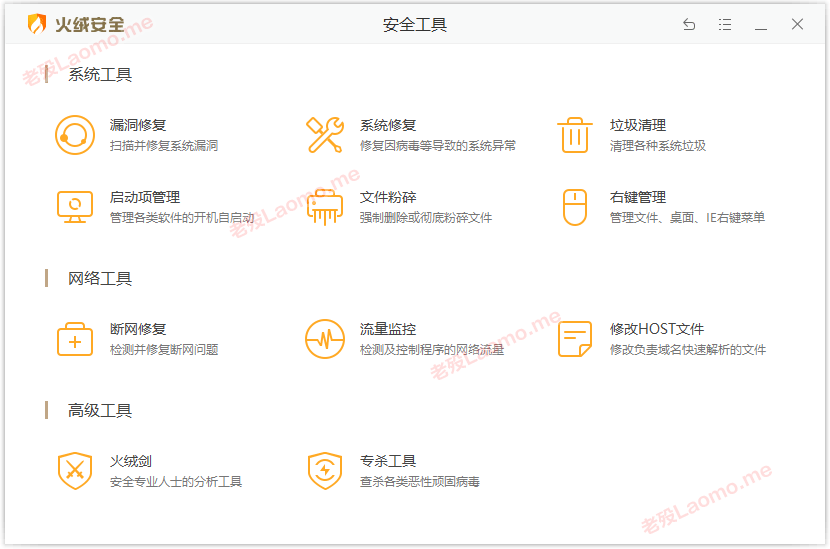Open the 断网修复 first-aid kit icon

[x=75, y=339]
